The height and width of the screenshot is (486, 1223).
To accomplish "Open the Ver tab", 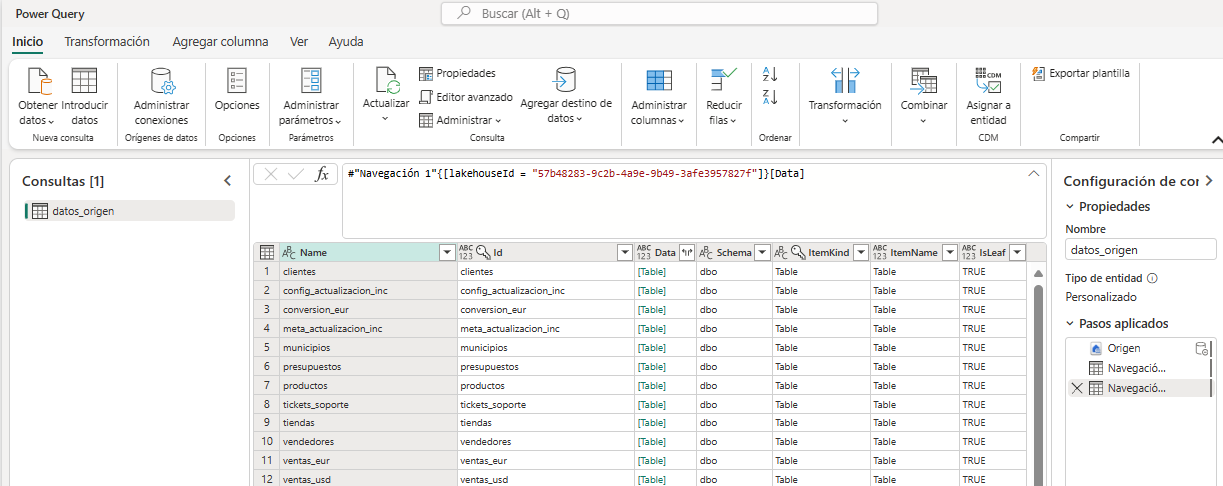I will [x=299, y=42].
